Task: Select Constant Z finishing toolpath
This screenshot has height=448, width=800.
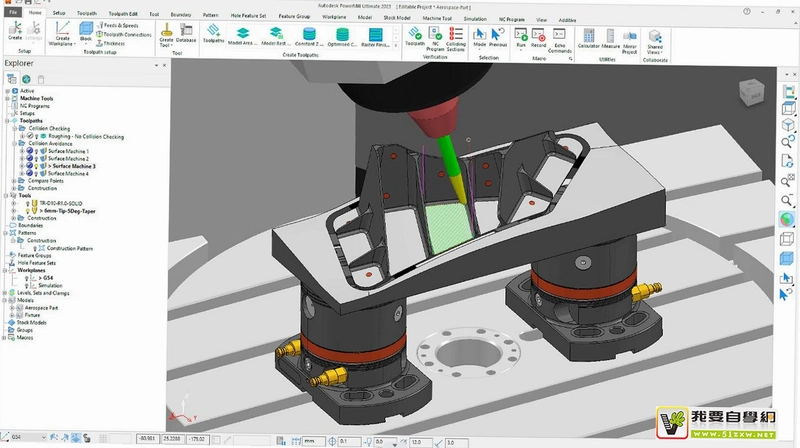Action: tap(309, 34)
